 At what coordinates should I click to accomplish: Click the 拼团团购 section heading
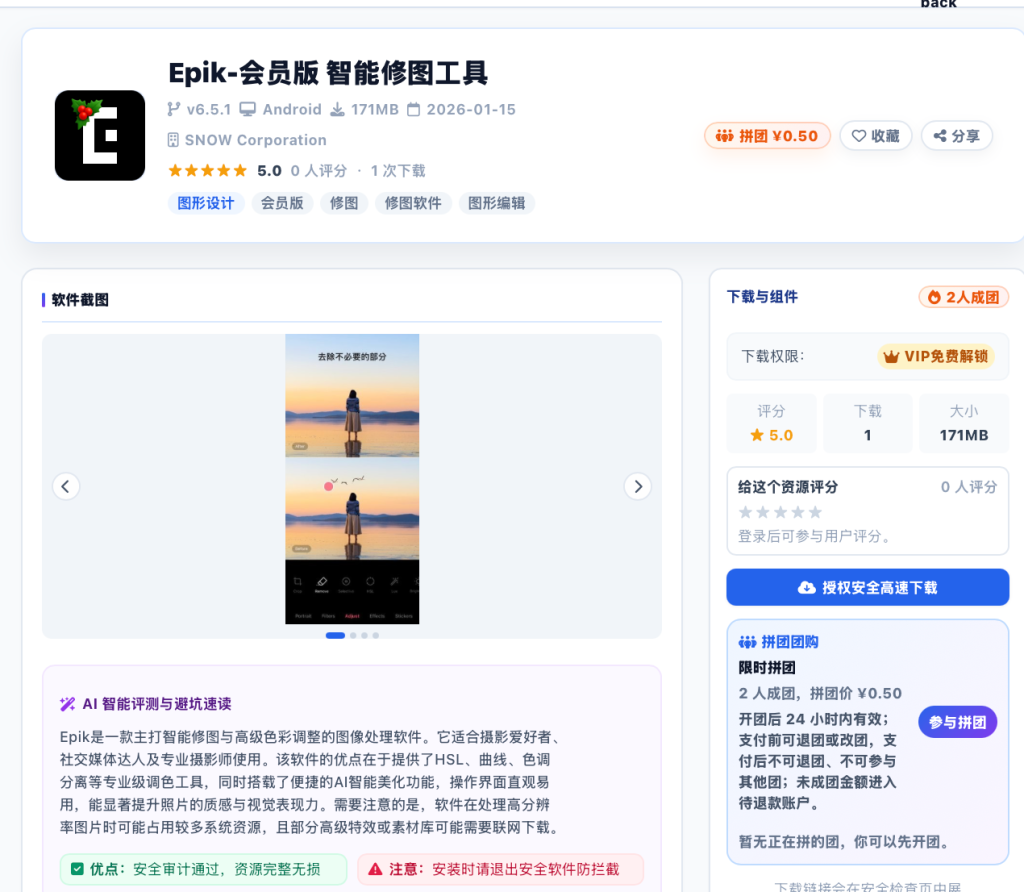point(790,642)
